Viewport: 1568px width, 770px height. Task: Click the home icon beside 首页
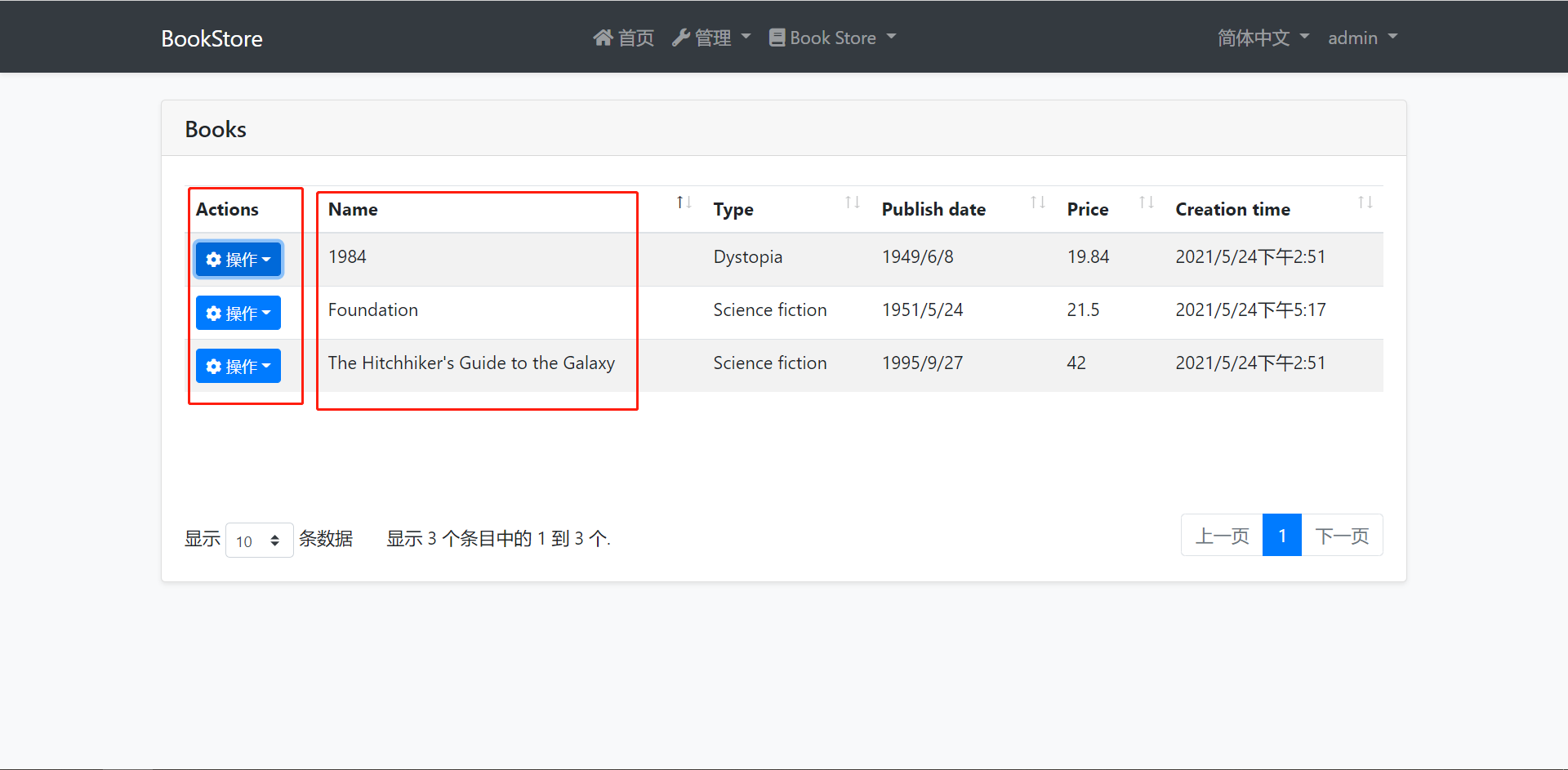[x=603, y=37]
